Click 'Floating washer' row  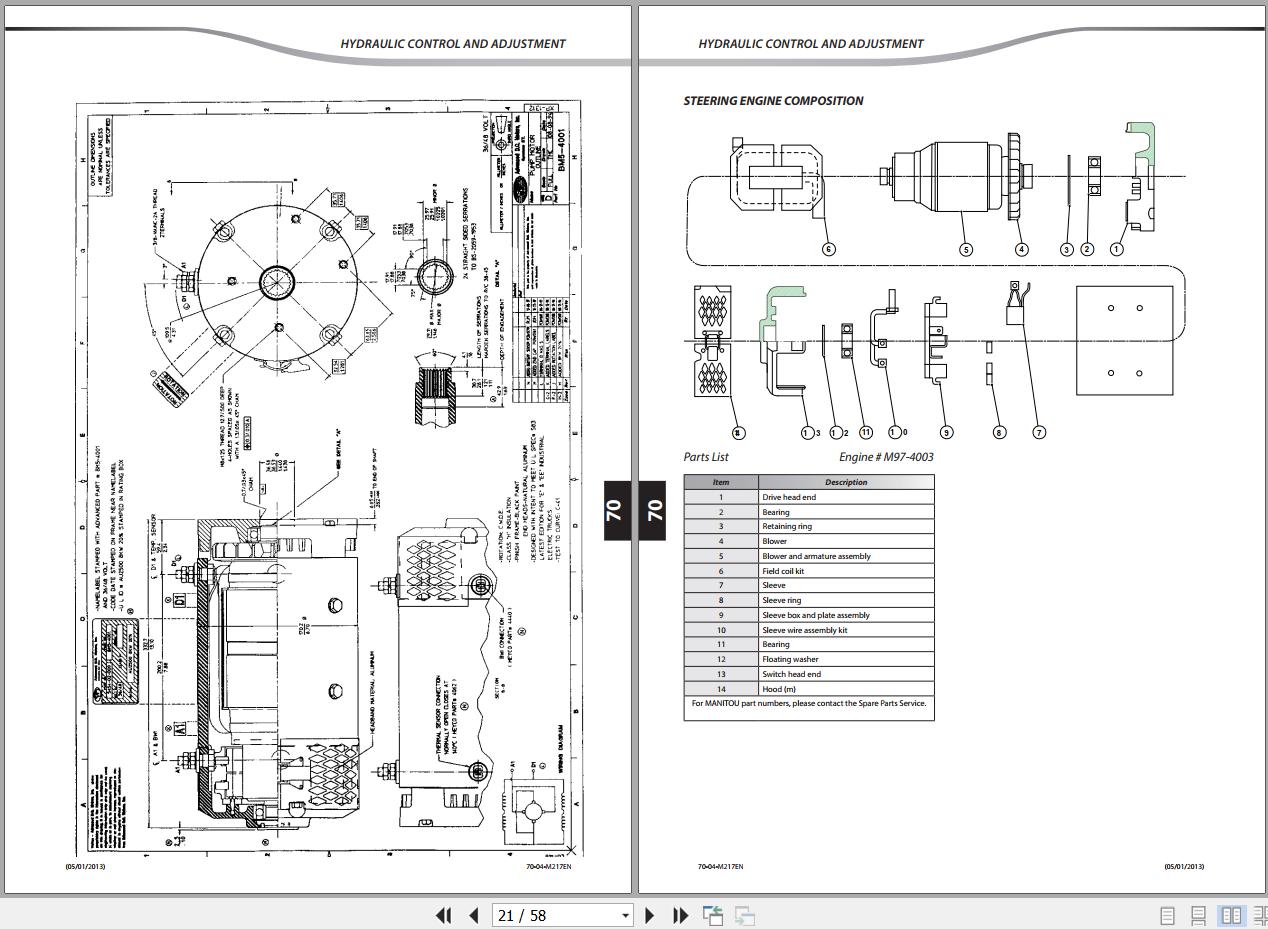tap(809, 659)
